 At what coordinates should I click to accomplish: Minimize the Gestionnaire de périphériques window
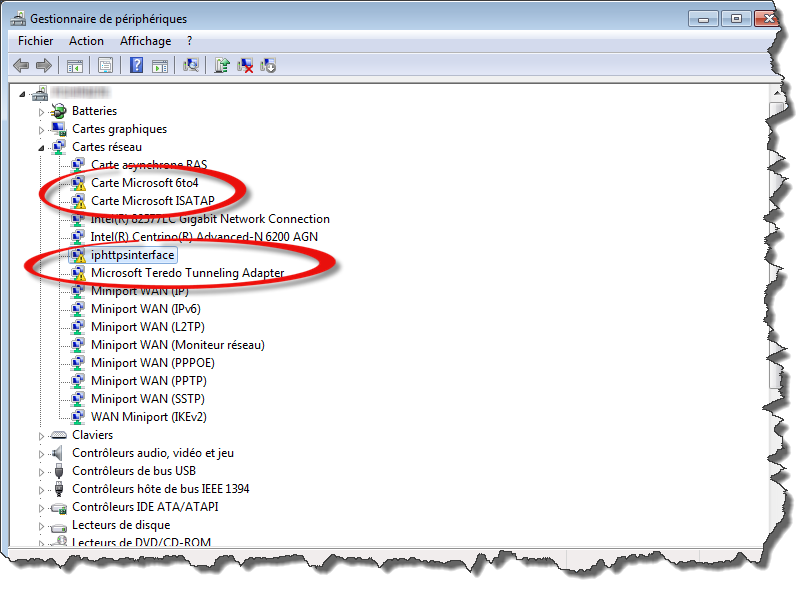(x=704, y=19)
